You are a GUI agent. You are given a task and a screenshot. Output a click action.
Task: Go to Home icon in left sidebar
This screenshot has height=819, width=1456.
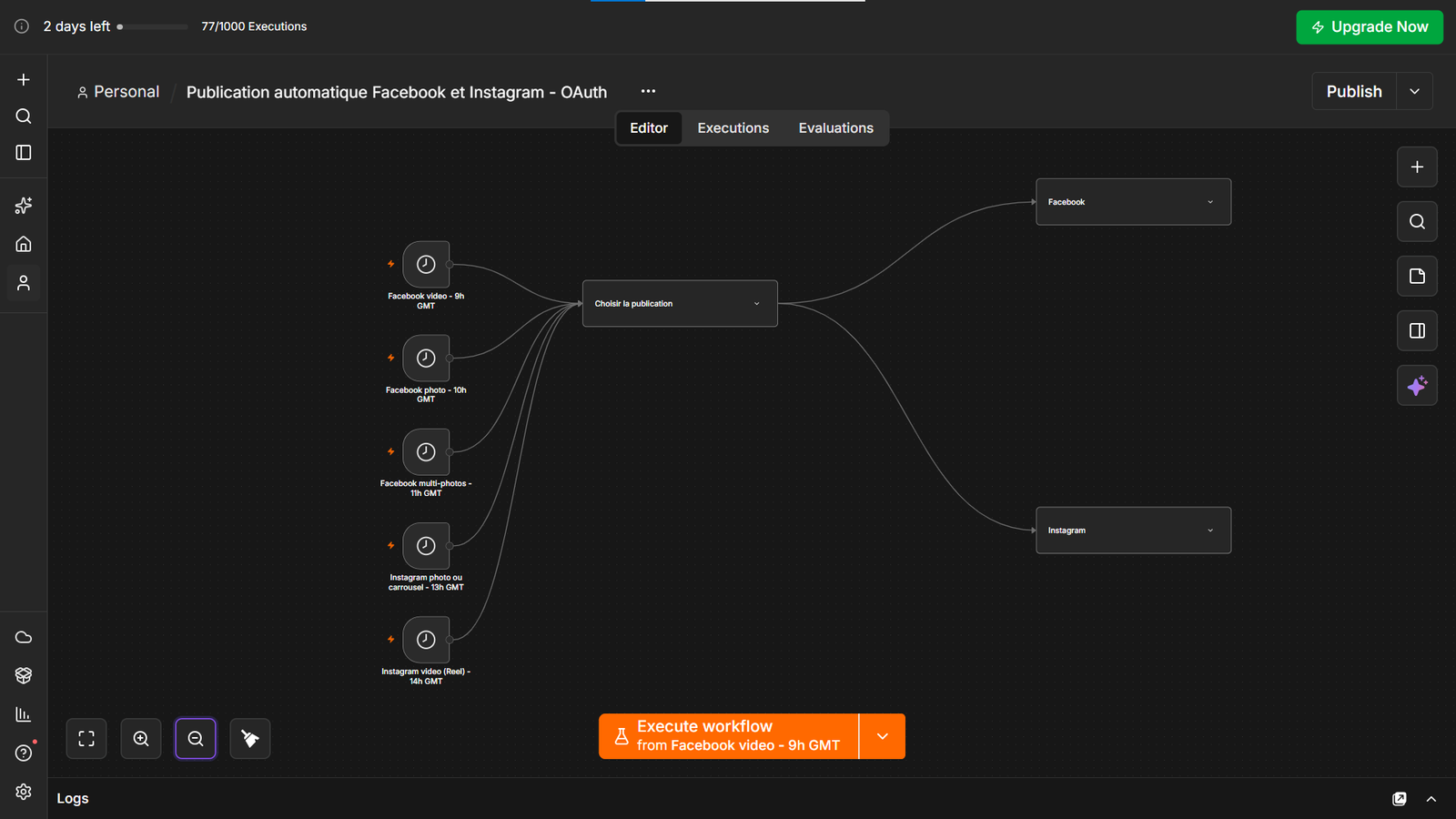[24, 244]
